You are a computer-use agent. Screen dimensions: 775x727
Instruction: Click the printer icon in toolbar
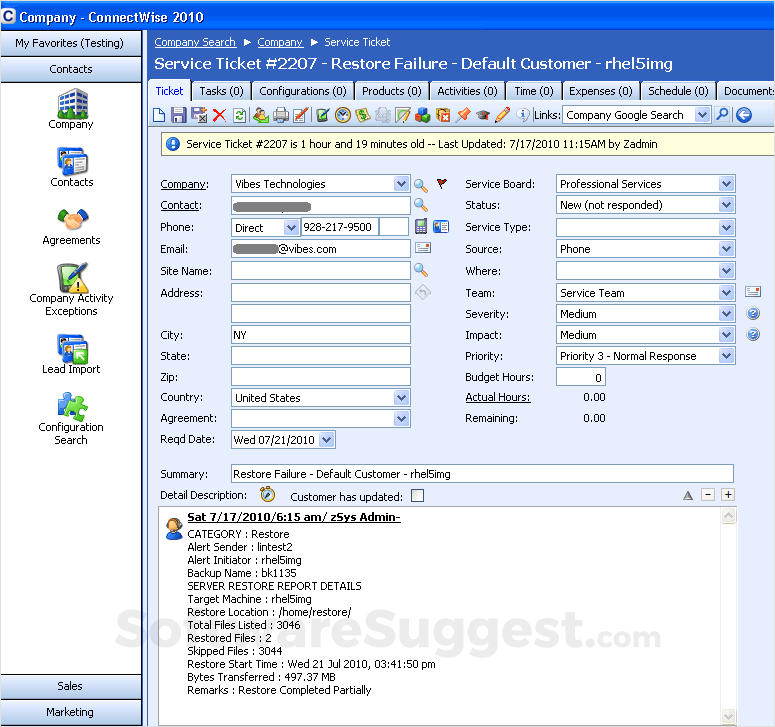(281, 115)
